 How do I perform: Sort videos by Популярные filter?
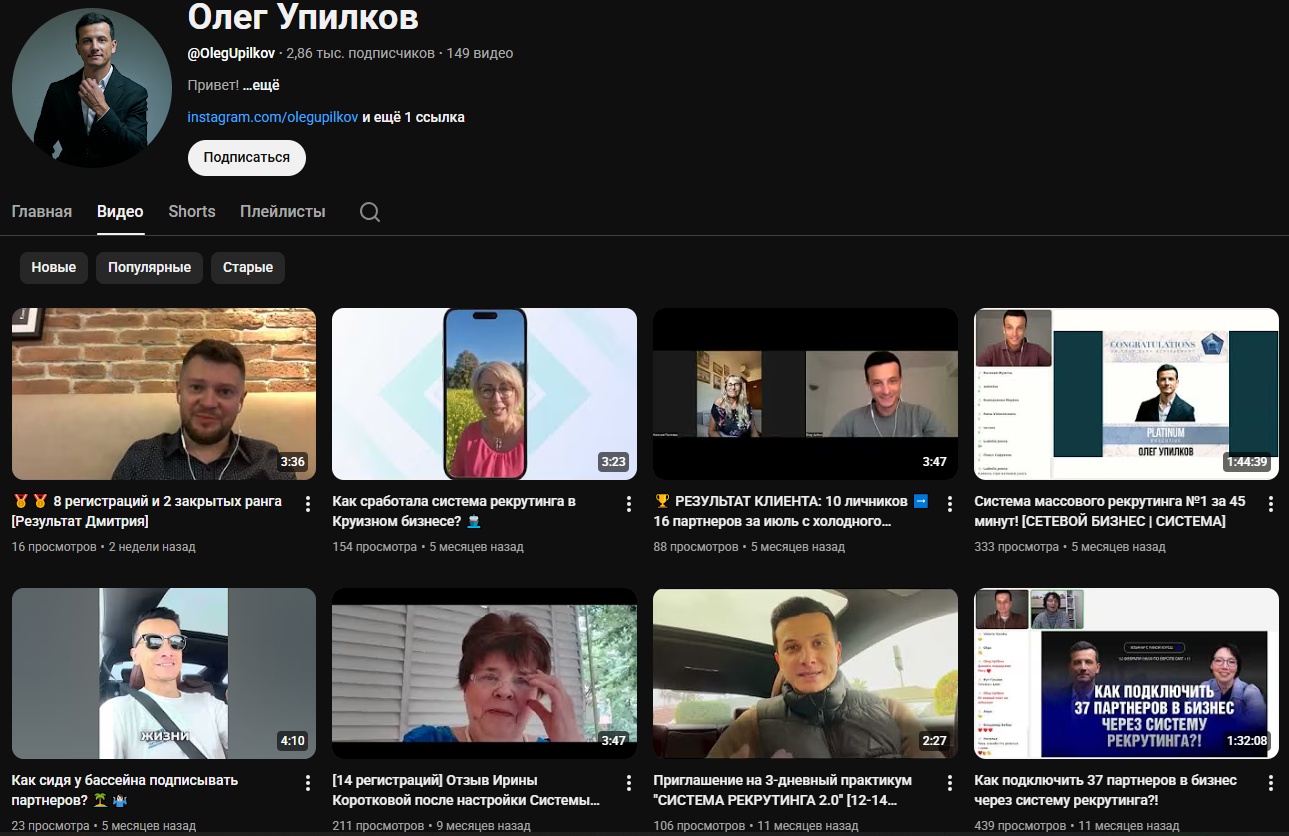tap(150, 268)
